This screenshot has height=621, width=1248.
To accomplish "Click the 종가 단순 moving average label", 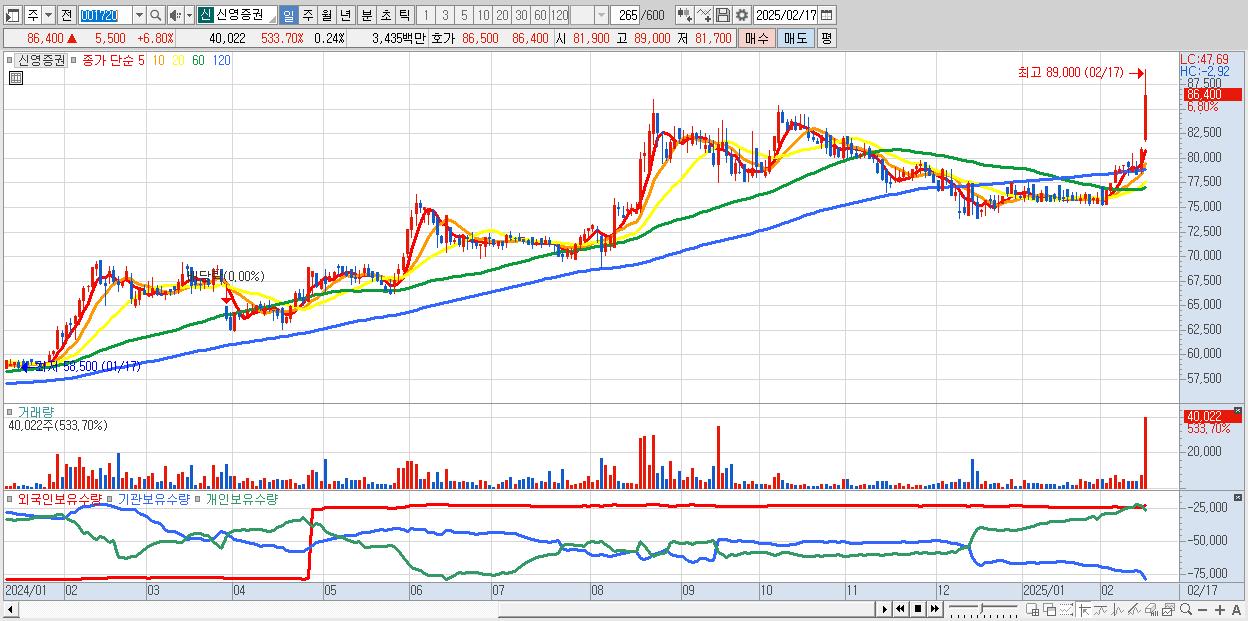I will (x=108, y=60).
